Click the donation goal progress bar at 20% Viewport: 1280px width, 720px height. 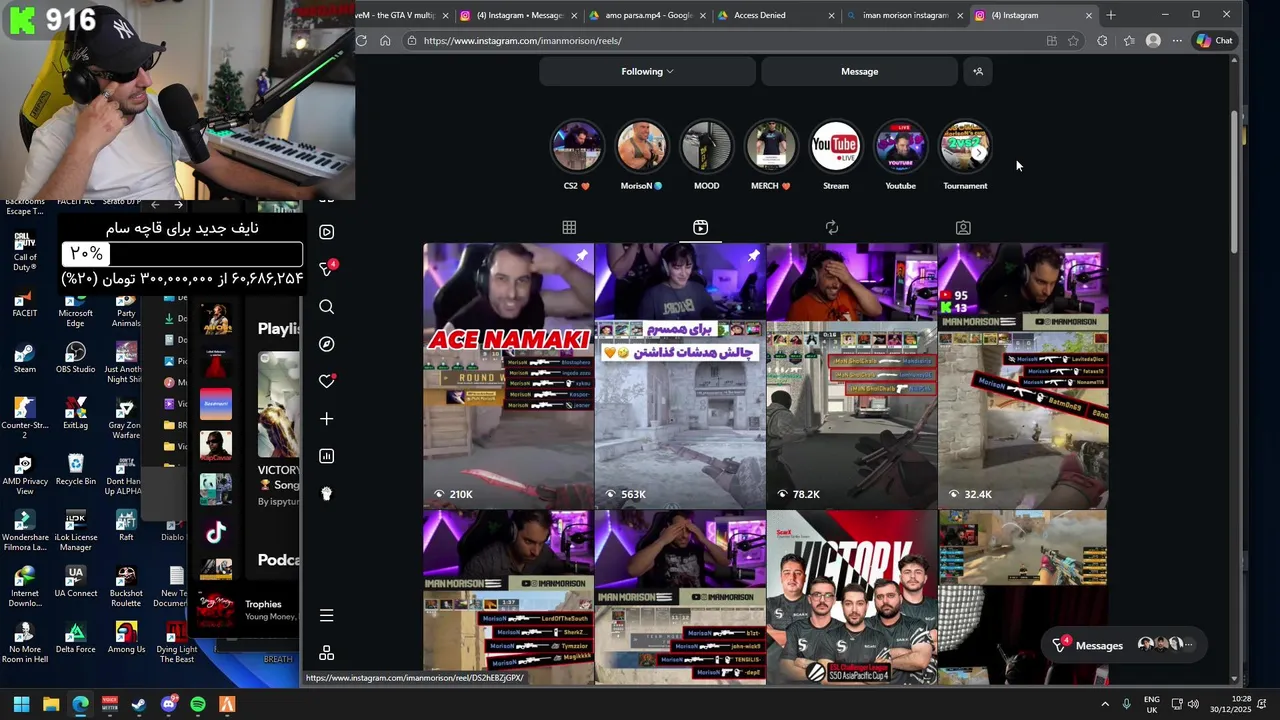tap(182, 254)
